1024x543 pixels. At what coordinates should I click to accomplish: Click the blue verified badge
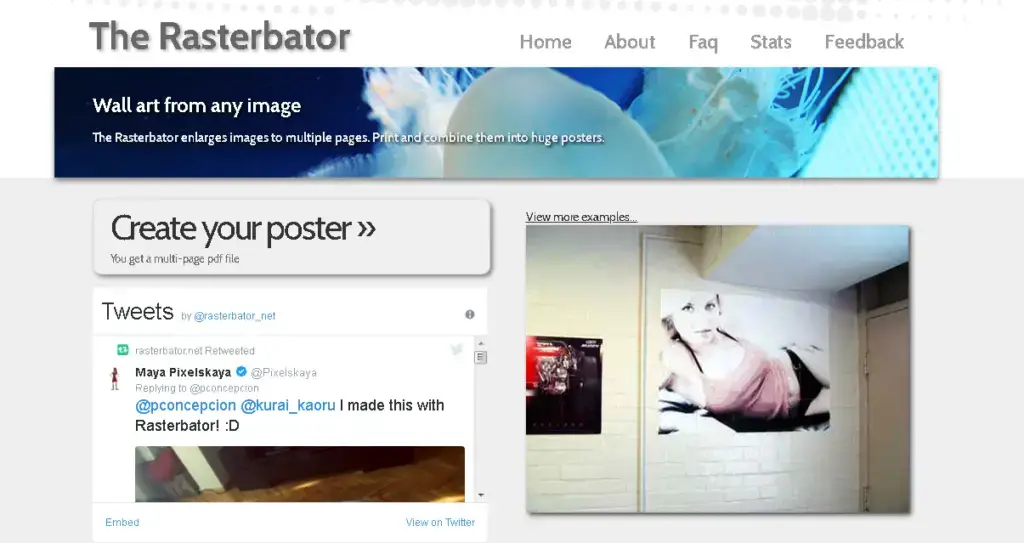tap(240, 372)
